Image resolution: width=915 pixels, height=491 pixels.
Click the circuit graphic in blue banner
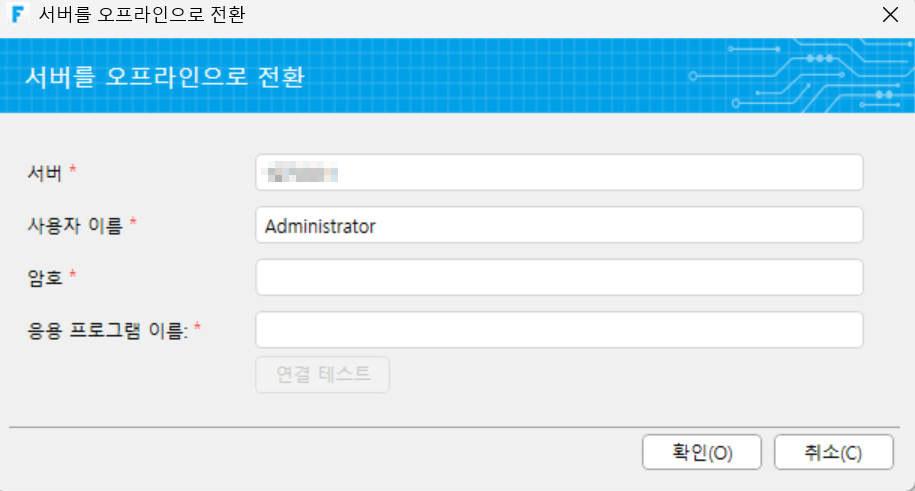coord(801,76)
